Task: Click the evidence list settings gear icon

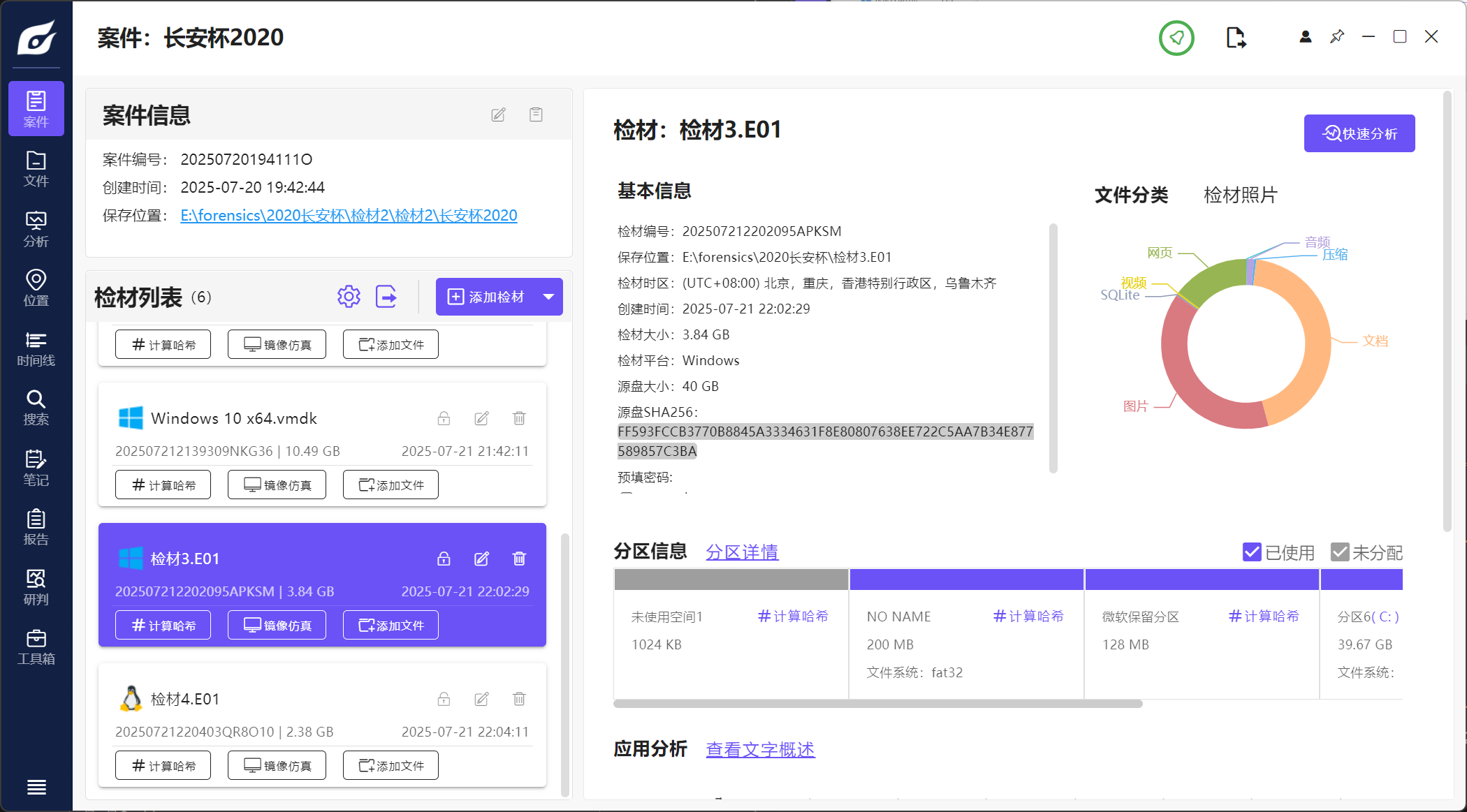Action: [x=349, y=297]
